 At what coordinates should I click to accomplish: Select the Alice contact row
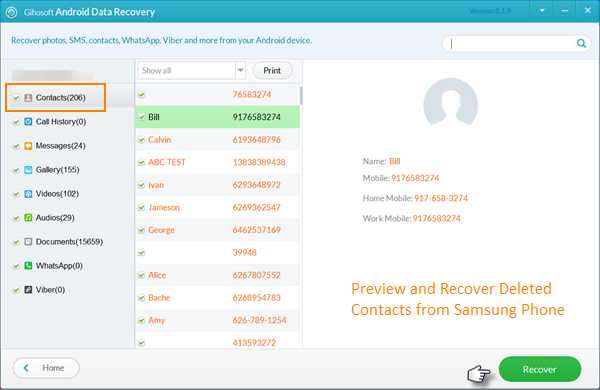(x=218, y=275)
